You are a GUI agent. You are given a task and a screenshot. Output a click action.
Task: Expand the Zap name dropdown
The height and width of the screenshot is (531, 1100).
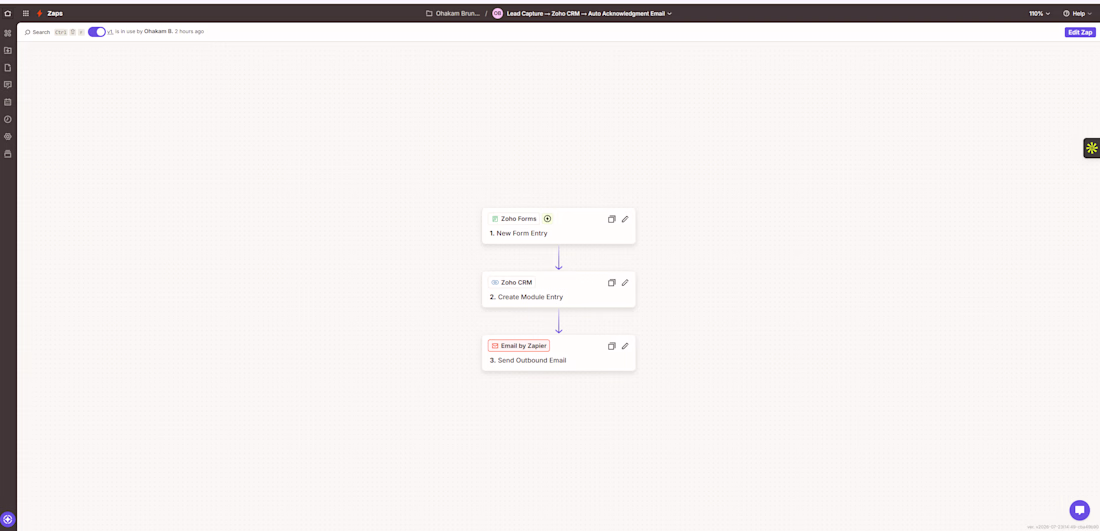[x=669, y=13]
